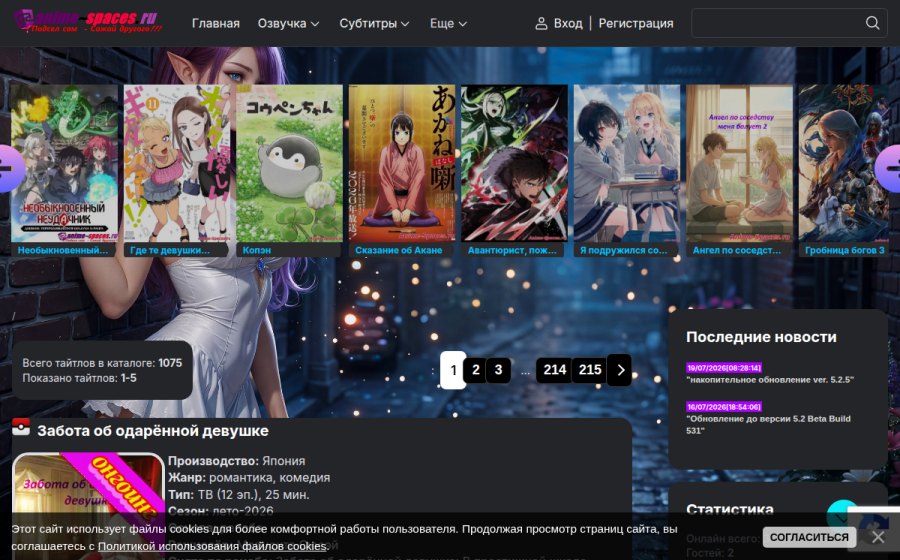This screenshot has height=560, width=900.
Task: Click the pokeball icon beside the title heading
Action: (21, 427)
